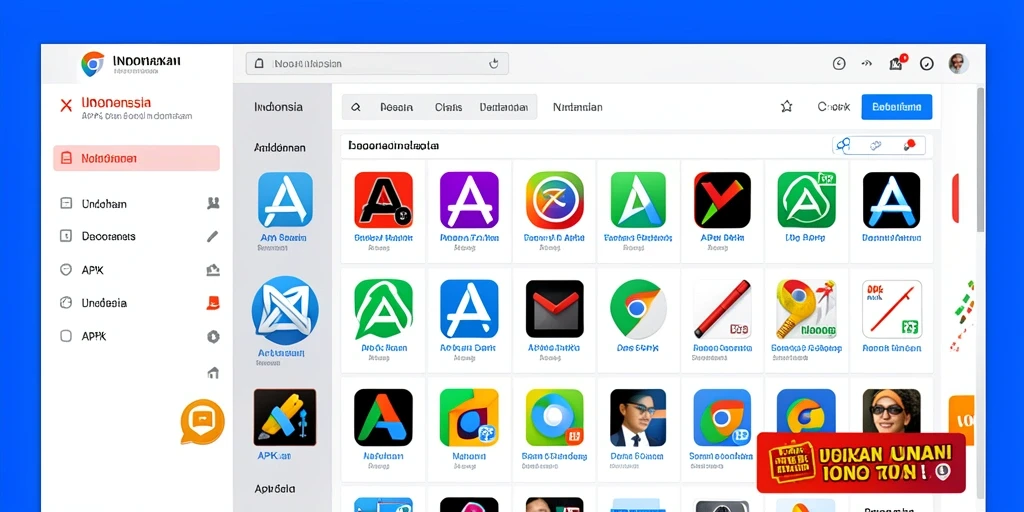Open the black app with the light-blue A

891,200
